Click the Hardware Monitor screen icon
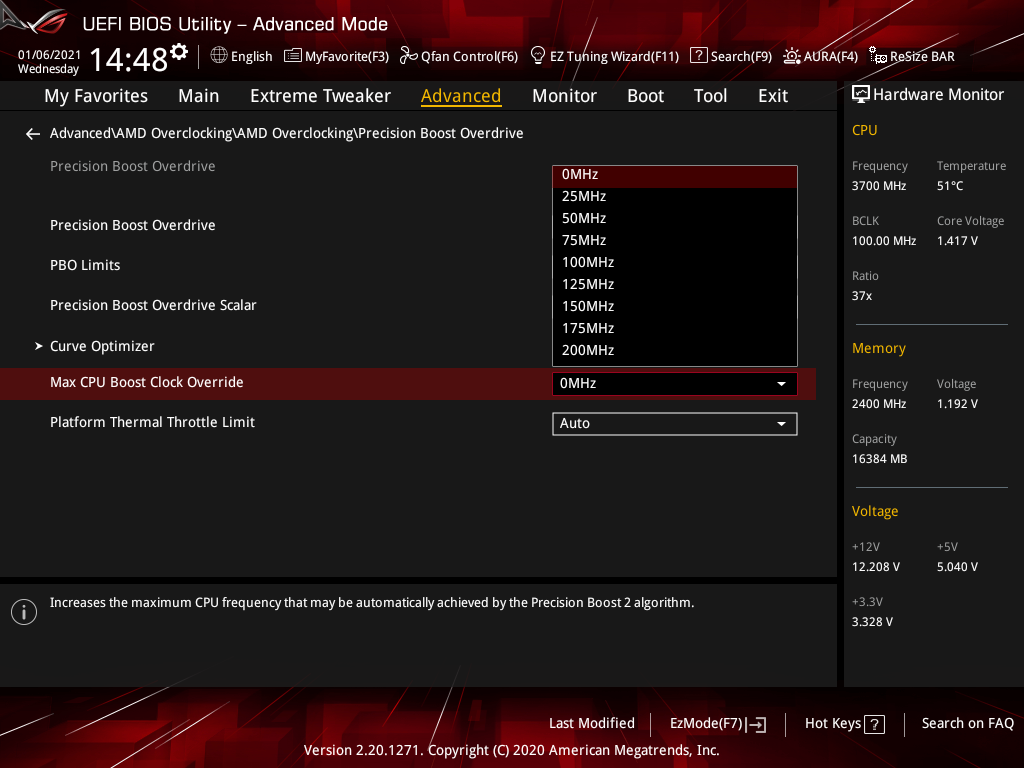This screenshot has height=768, width=1024. tap(861, 95)
